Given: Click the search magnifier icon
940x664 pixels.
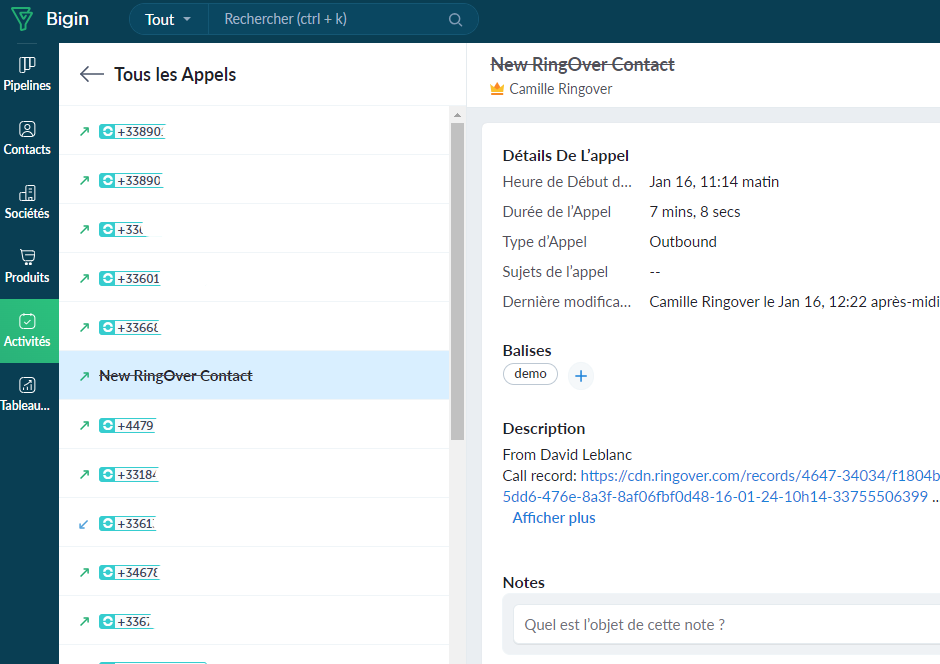Looking at the screenshot, I should 456,20.
